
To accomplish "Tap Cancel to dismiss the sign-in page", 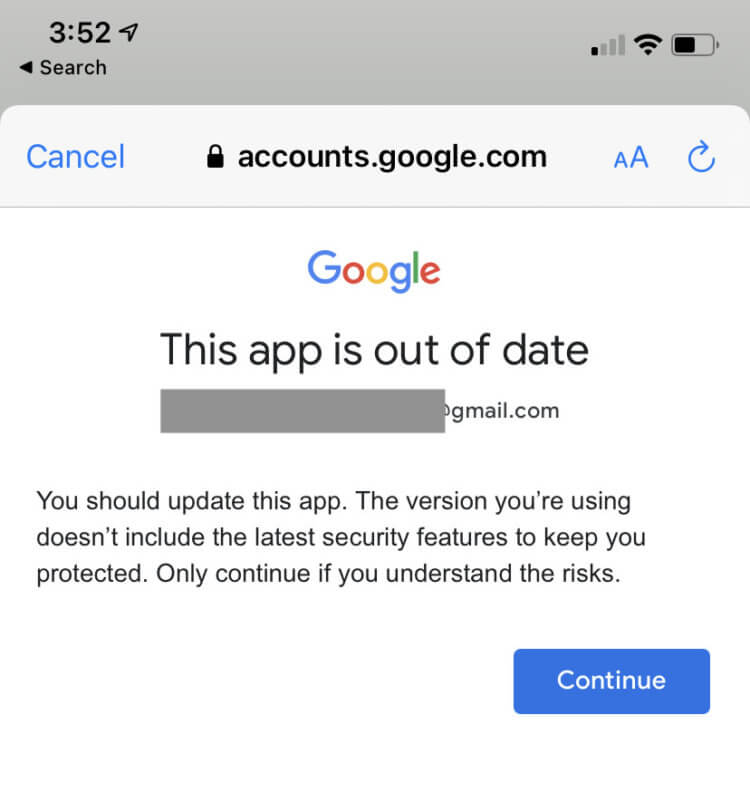I will pos(74,156).
